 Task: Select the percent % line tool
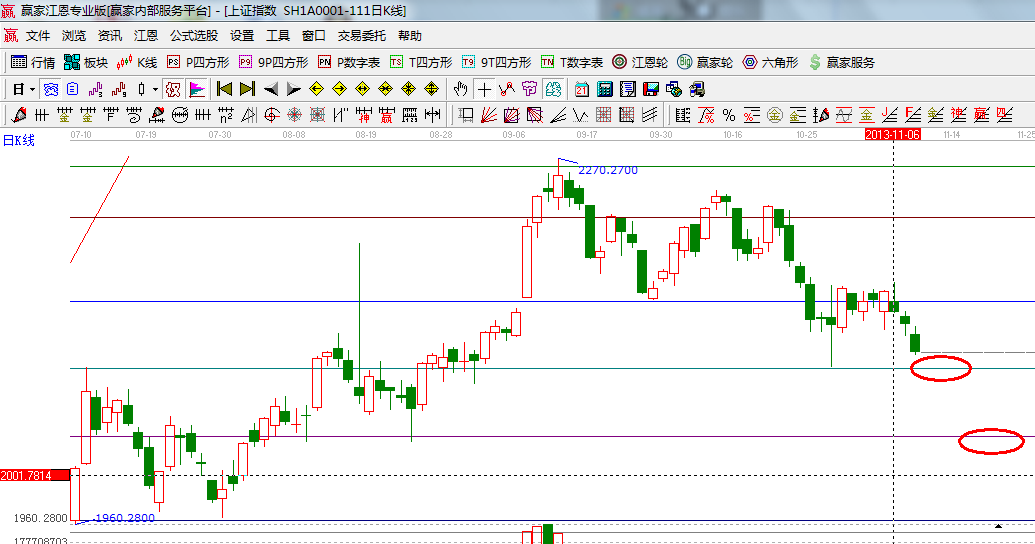pos(728,115)
